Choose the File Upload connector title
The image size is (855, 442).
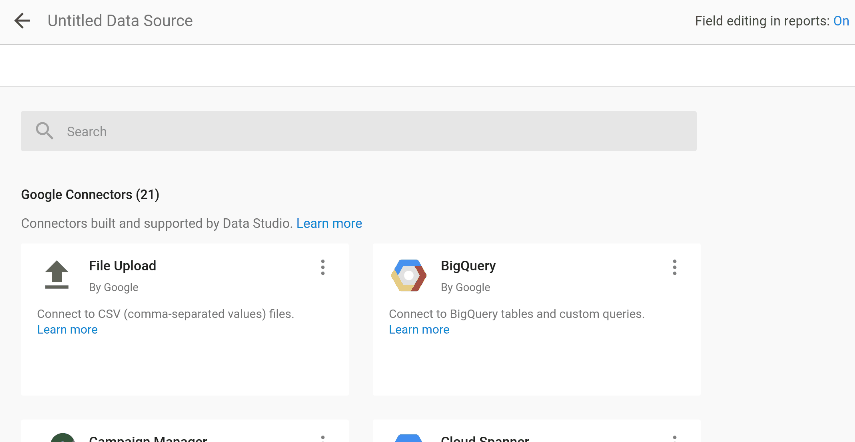(122, 266)
